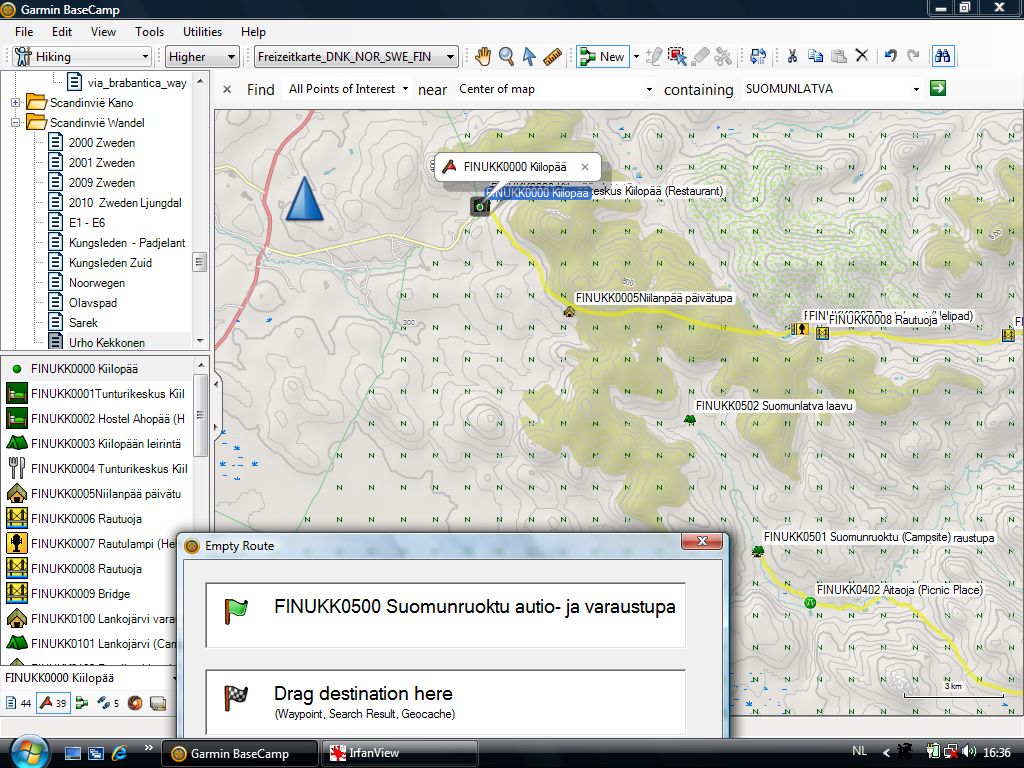Click the Cut scissors icon
Screen dimensions: 1024x768
(x=792, y=57)
